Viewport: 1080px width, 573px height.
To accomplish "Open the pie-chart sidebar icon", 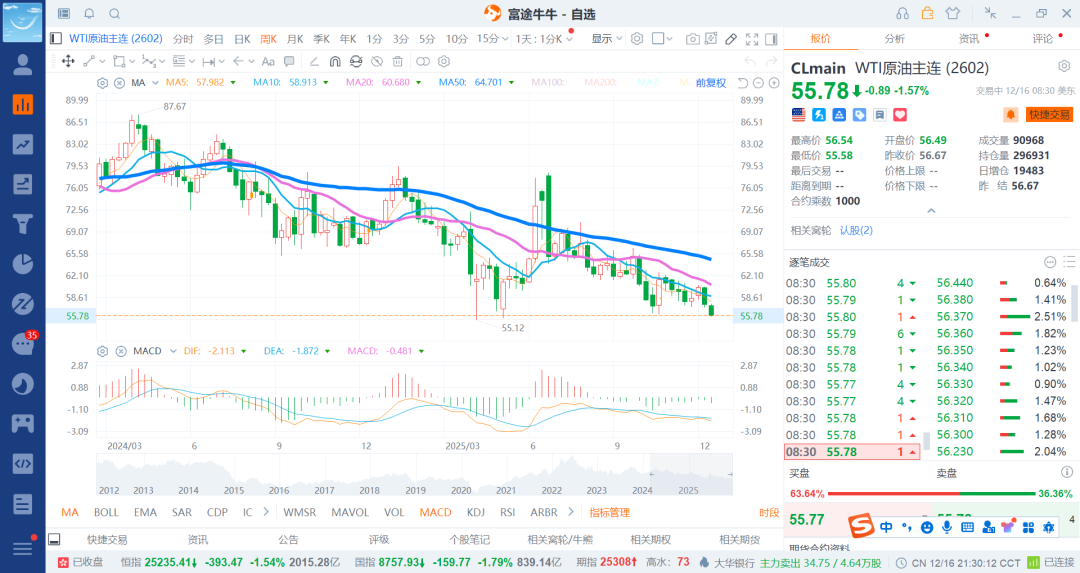I will [23, 264].
